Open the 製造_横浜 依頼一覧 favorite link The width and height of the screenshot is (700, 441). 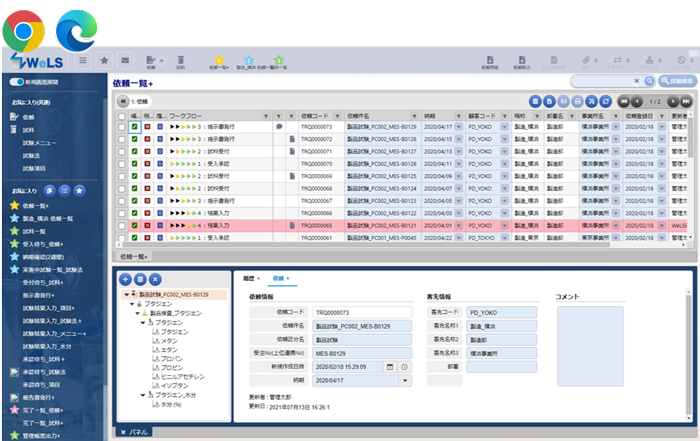(48, 219)
